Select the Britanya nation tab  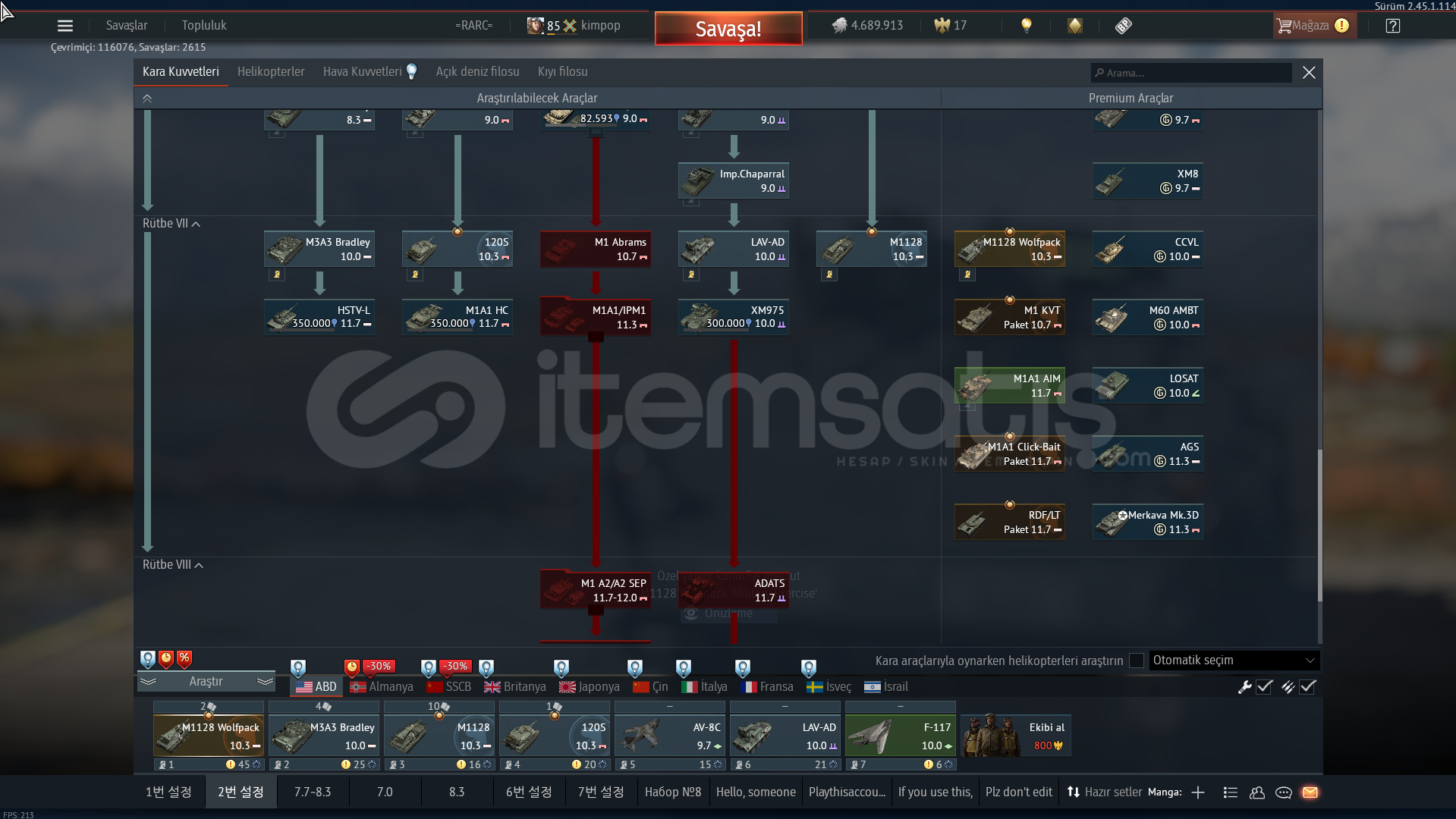[515, 686]
